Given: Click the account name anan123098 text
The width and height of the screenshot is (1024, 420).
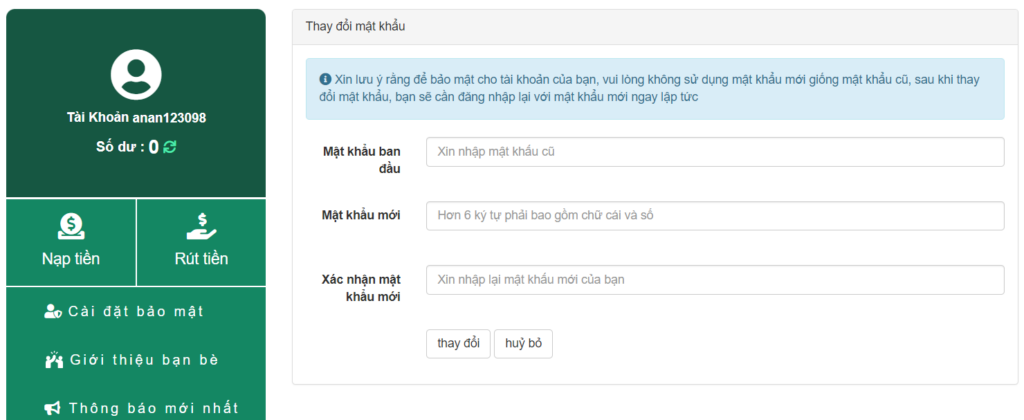Looking at the screenshot, I should [x=169, y=118].
